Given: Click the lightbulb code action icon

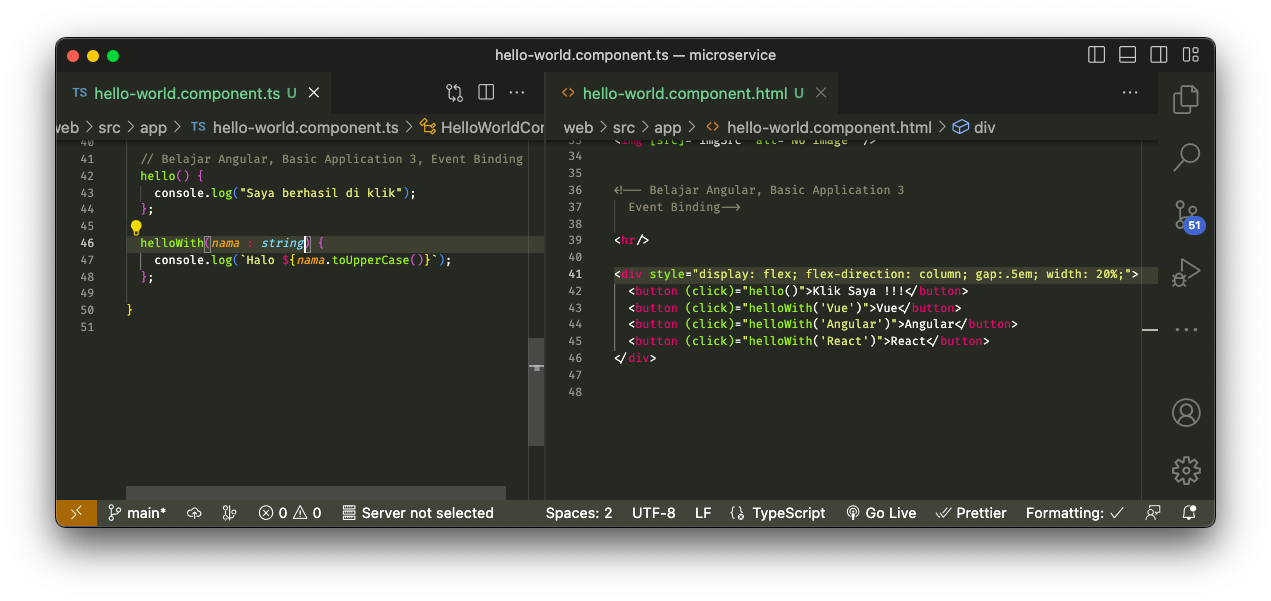Looking at the screenshot, I should pos(137,227).
